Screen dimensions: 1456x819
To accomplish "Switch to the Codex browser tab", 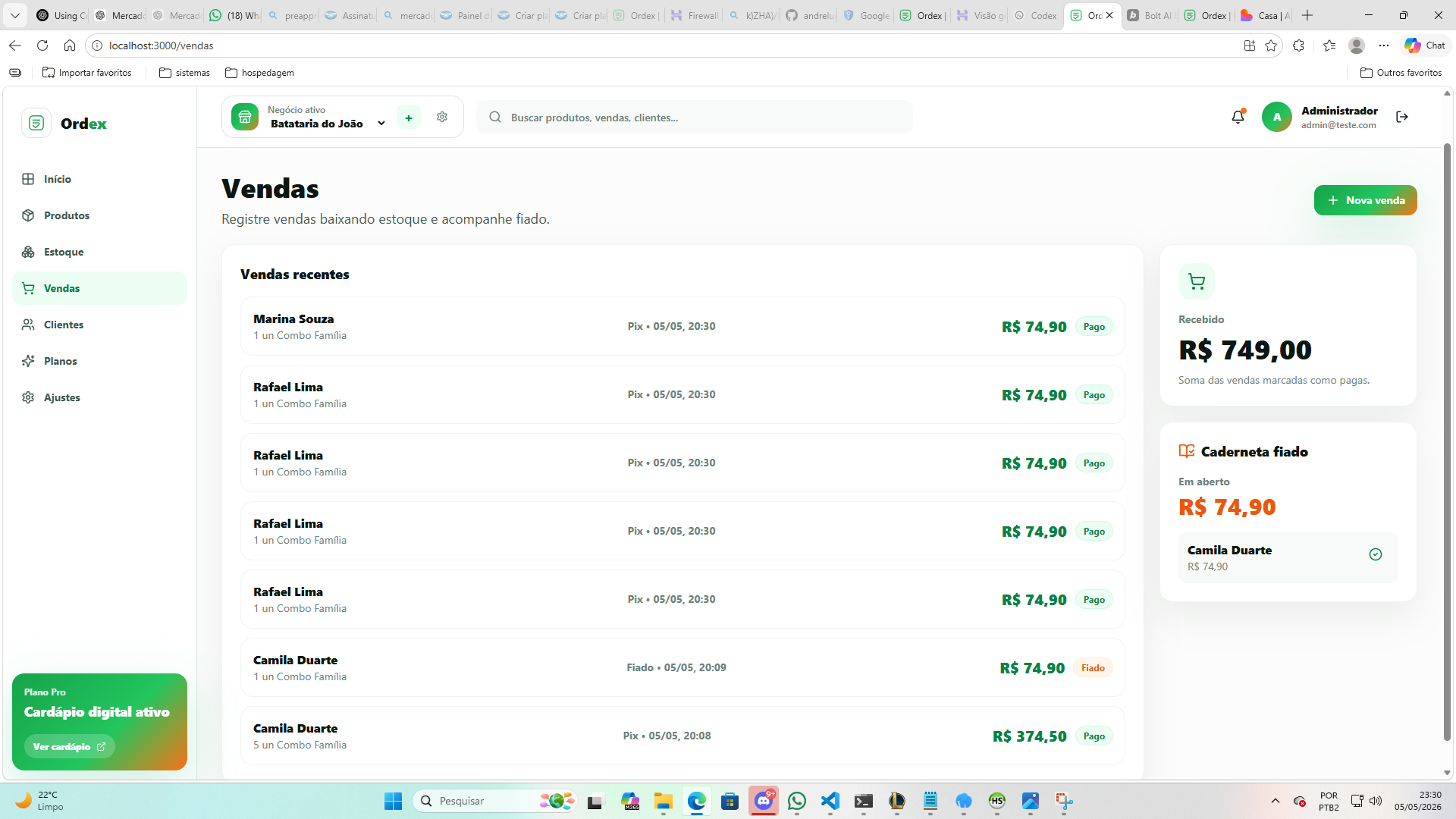I will pyautogui.click(x=1037, y=15).
